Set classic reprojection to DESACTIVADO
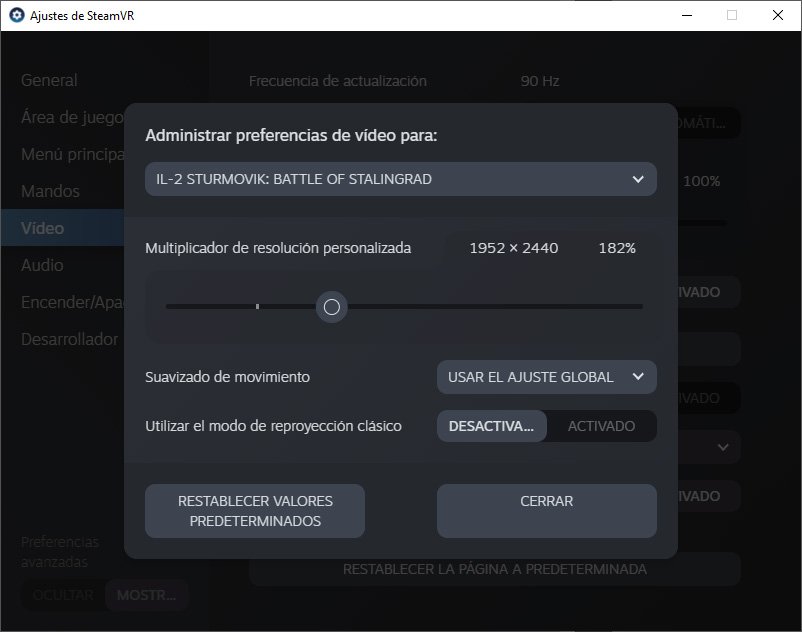This screenshot has width=802, height=632. coord(492,426)
